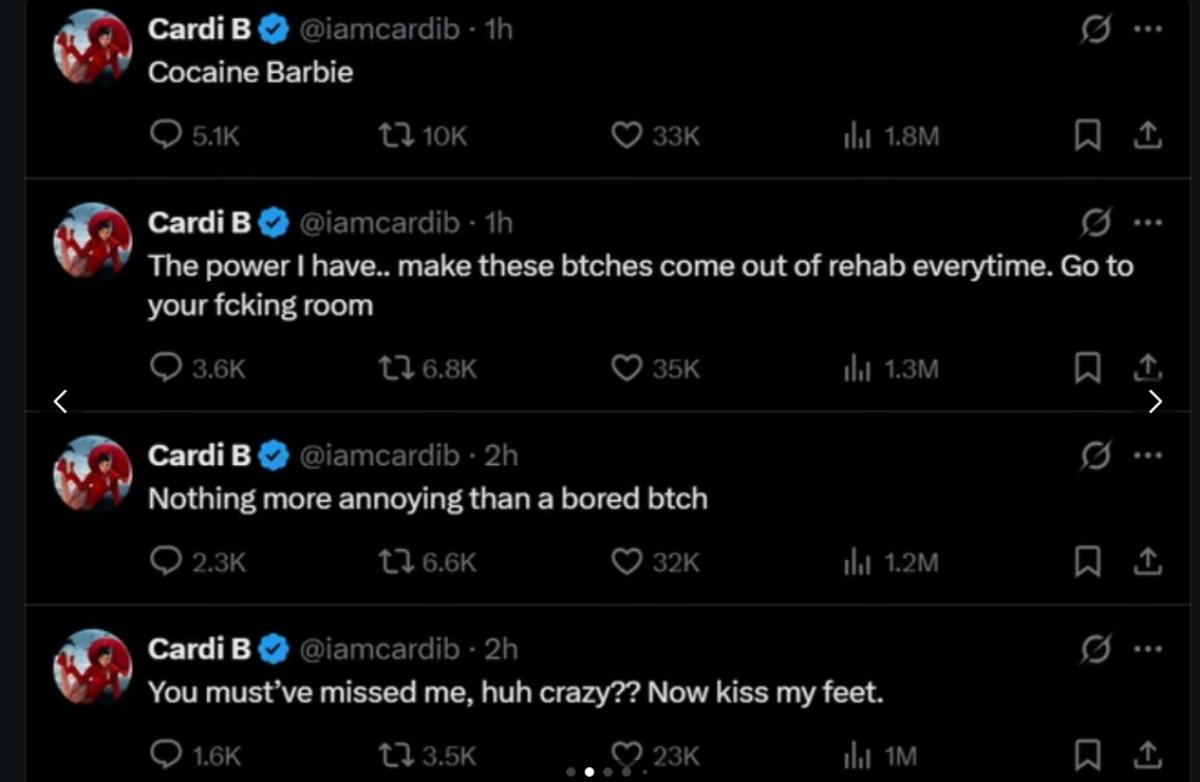Screen dimensions: 1200x782
Task: Open reply for the rehab tweet
Action: pyautogui.click(x=164, y=369)
